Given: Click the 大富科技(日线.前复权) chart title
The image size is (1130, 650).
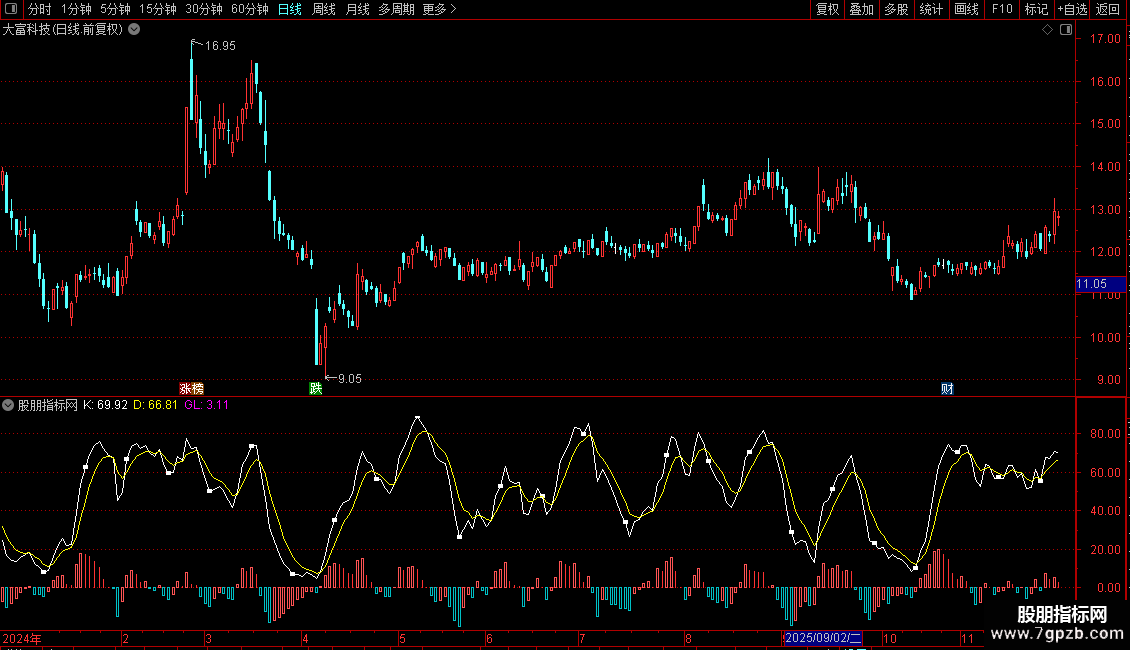Looking at the screenshot, I should point(63,30).
